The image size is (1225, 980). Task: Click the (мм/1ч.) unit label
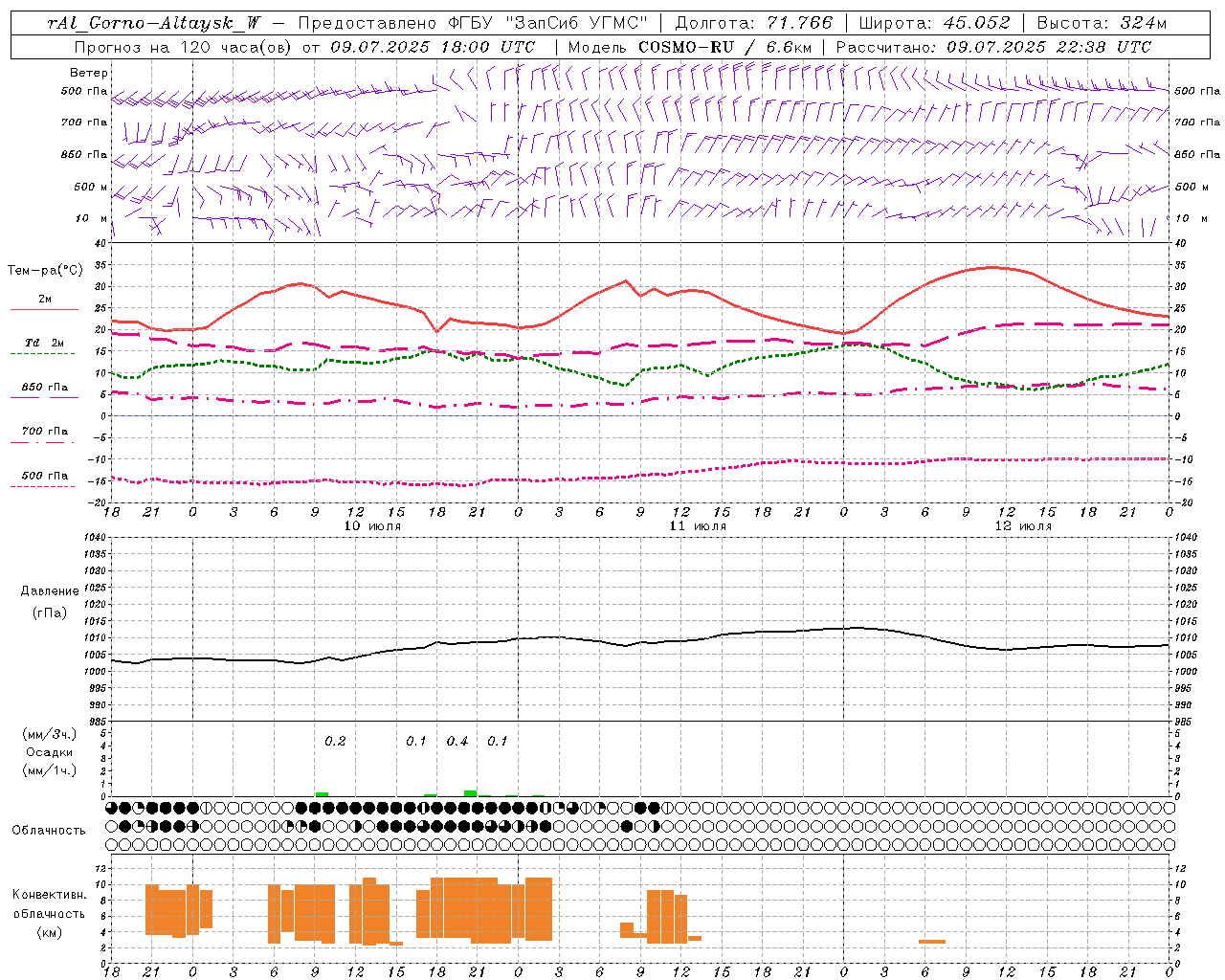50,770
